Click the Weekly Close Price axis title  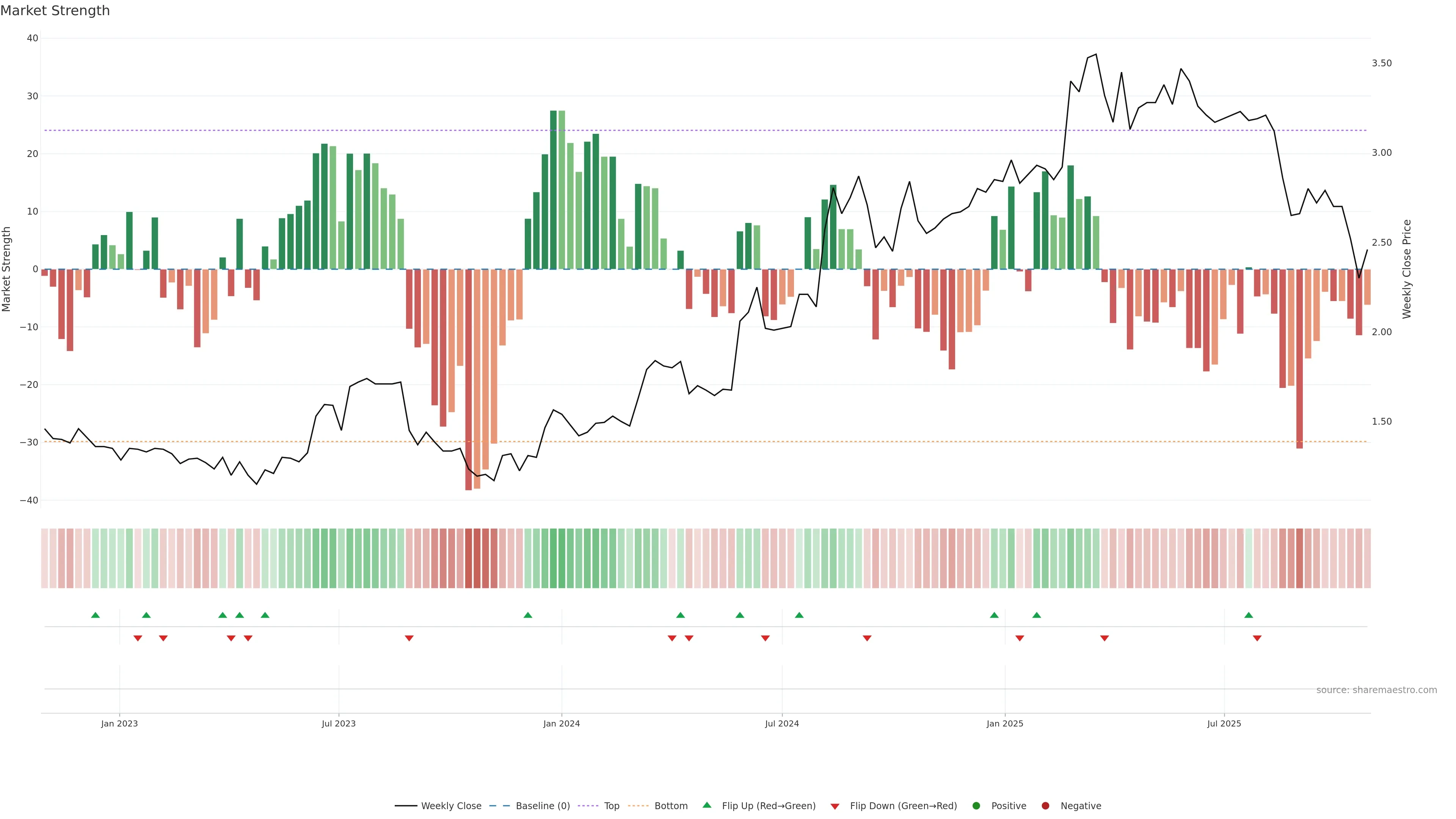tap(1407, 269)
